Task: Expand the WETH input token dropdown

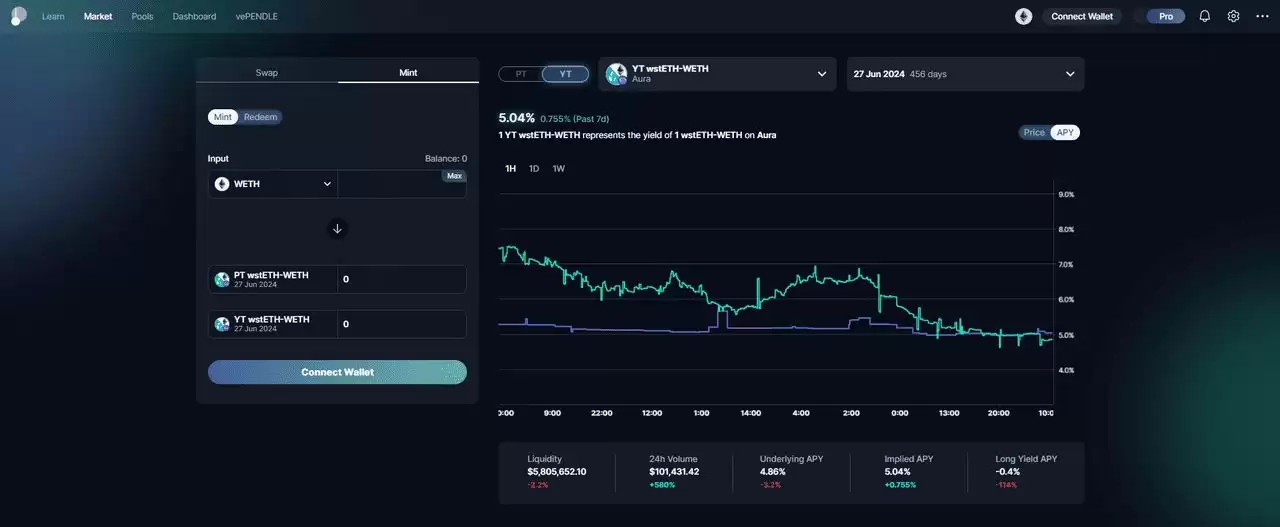Action: [327, 184]
